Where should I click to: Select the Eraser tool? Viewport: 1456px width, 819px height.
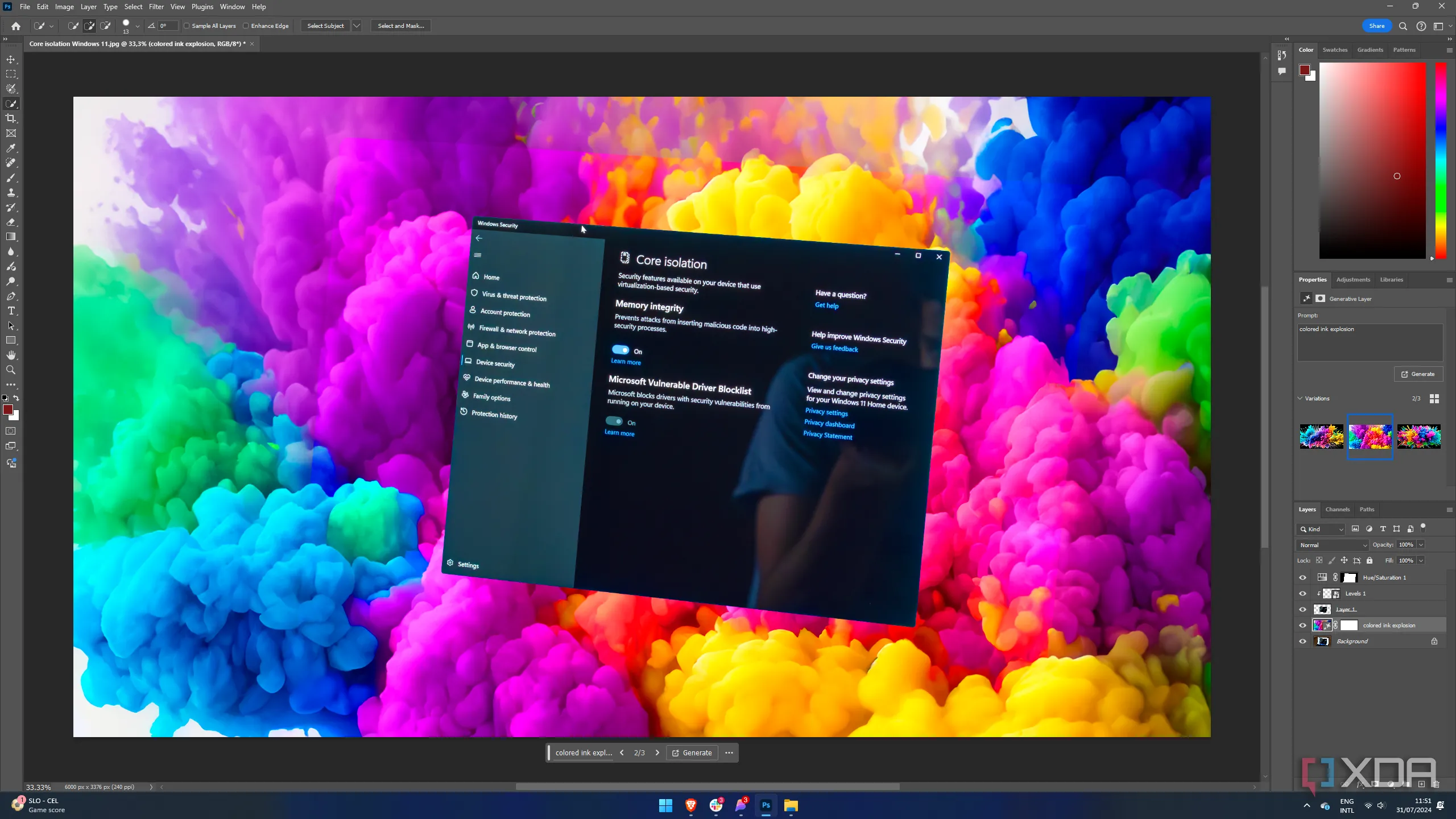pyautogui.click(x=11, y=222)
